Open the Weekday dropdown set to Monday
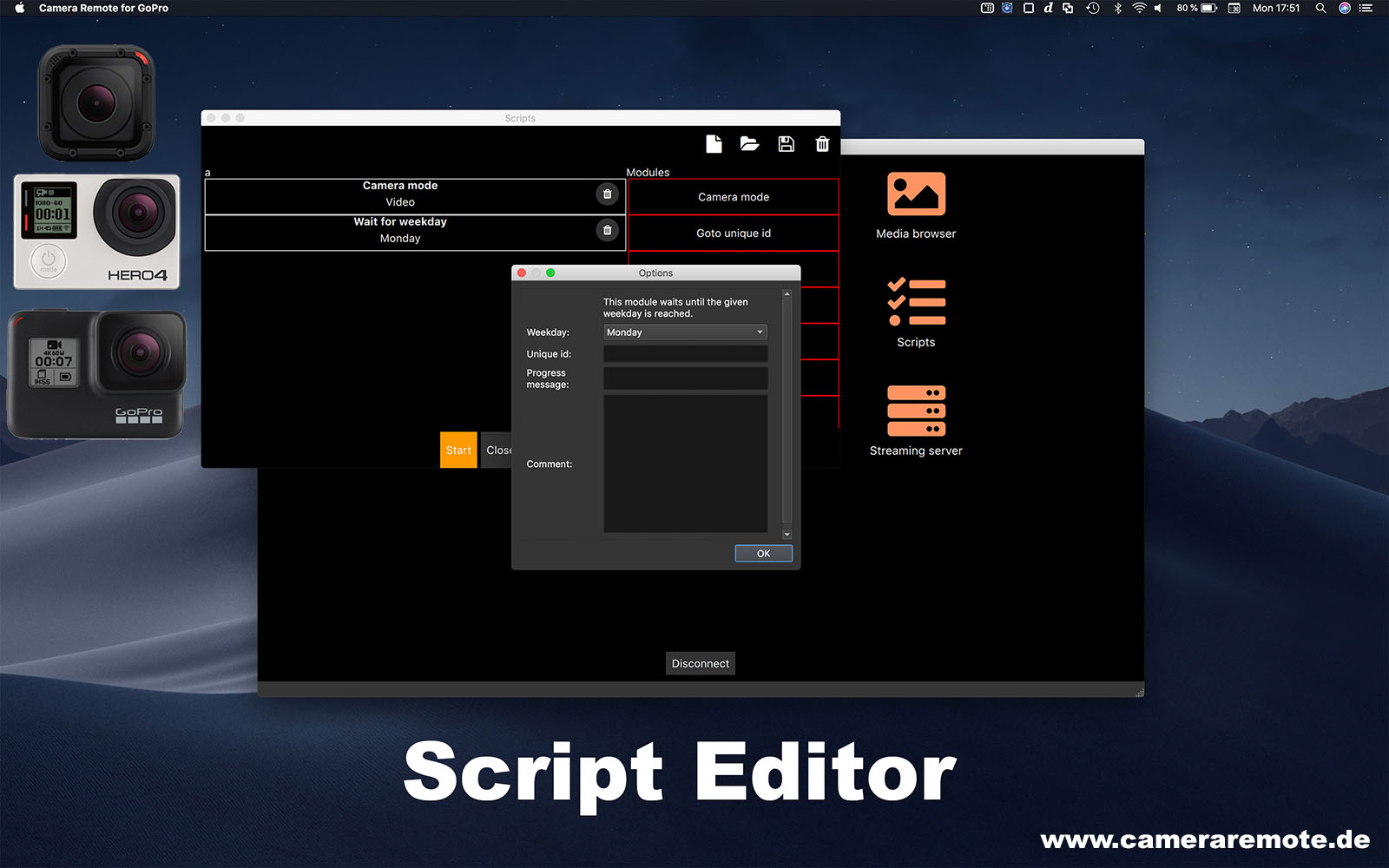The width and height of the screenshot is (1389, 868). pos(685,332)
